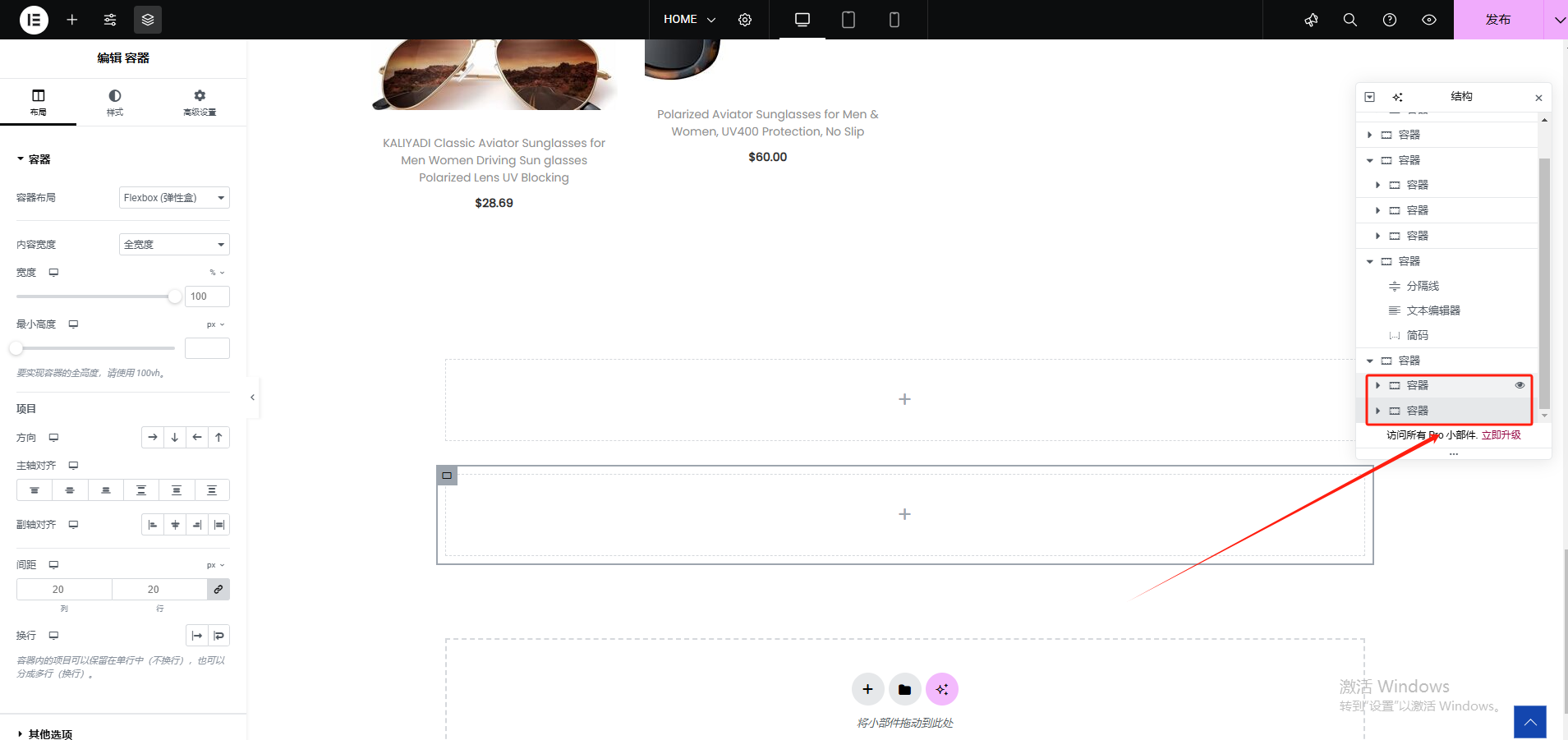Expand the 其他选项 section

click(x=49, y=734)
